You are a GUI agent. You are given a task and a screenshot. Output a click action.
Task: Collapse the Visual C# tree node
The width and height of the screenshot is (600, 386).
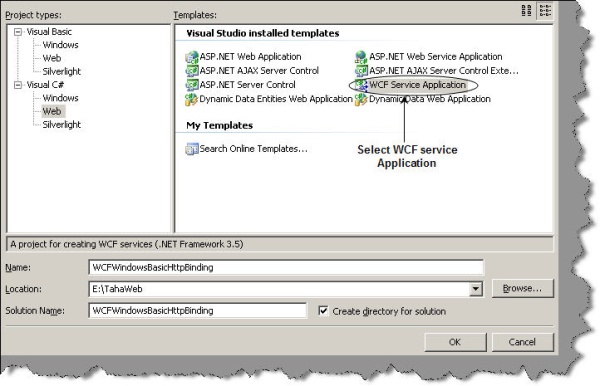click(18, 85)
